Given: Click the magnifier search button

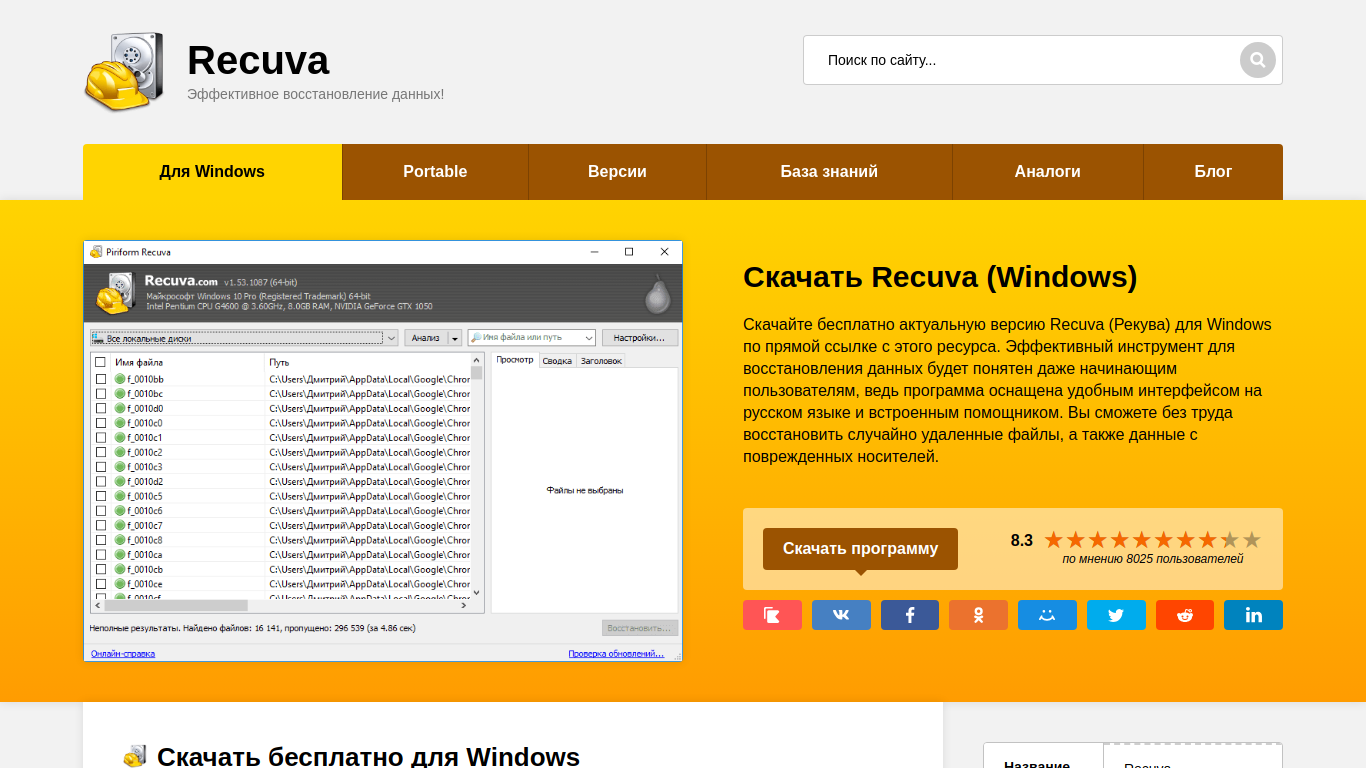Looking at the screenshot, I should point(1258,60).
